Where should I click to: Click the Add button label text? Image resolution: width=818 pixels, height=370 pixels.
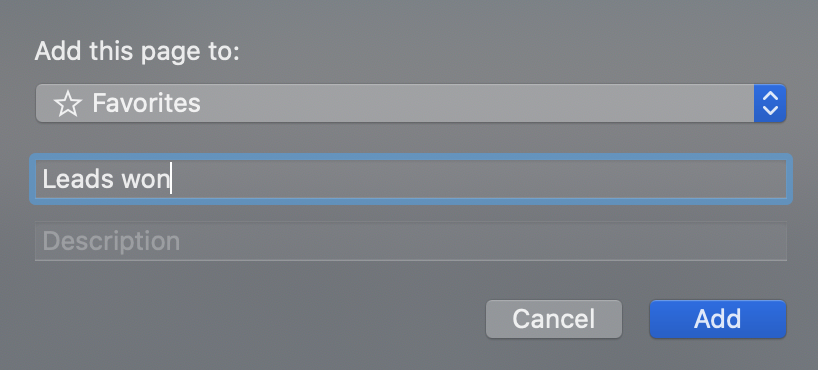coord(717,319)
